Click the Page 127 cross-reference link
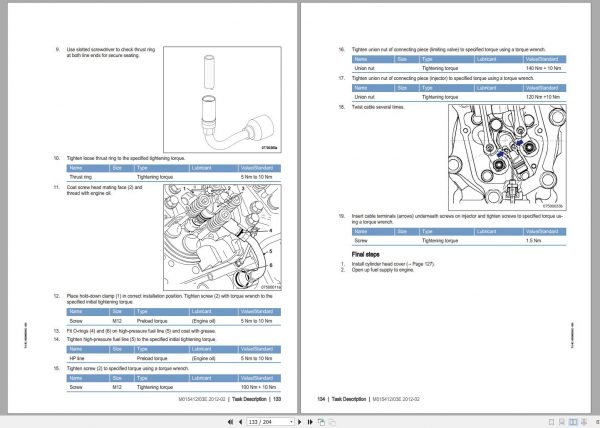The height and width of the screenshot is (428, 600). [422, 264]
